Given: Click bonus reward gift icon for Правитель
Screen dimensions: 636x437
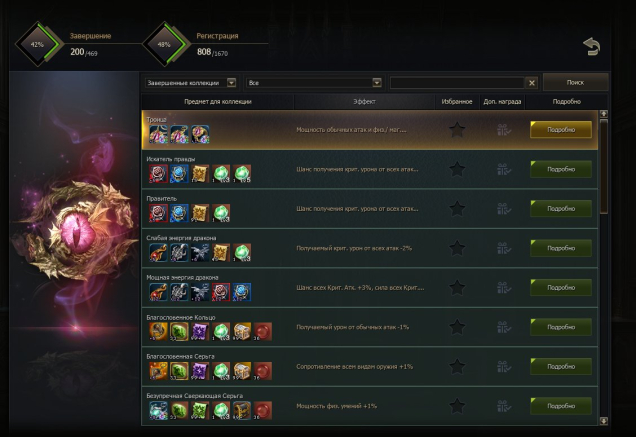Looking at the screenshot, I should pyautogui.click(x=503, y=209).
